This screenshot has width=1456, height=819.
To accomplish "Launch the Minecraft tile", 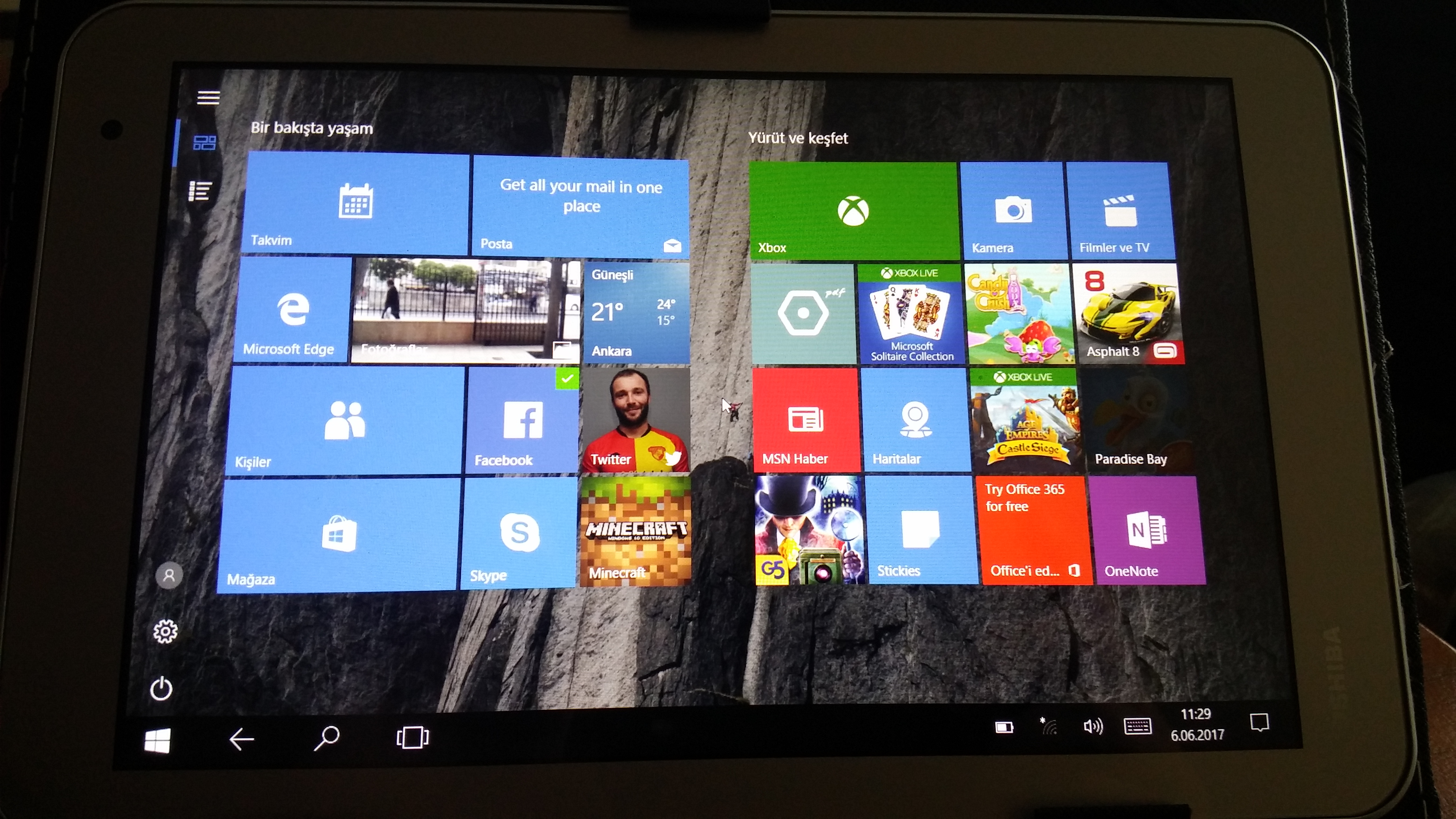I will coord(635,531).
